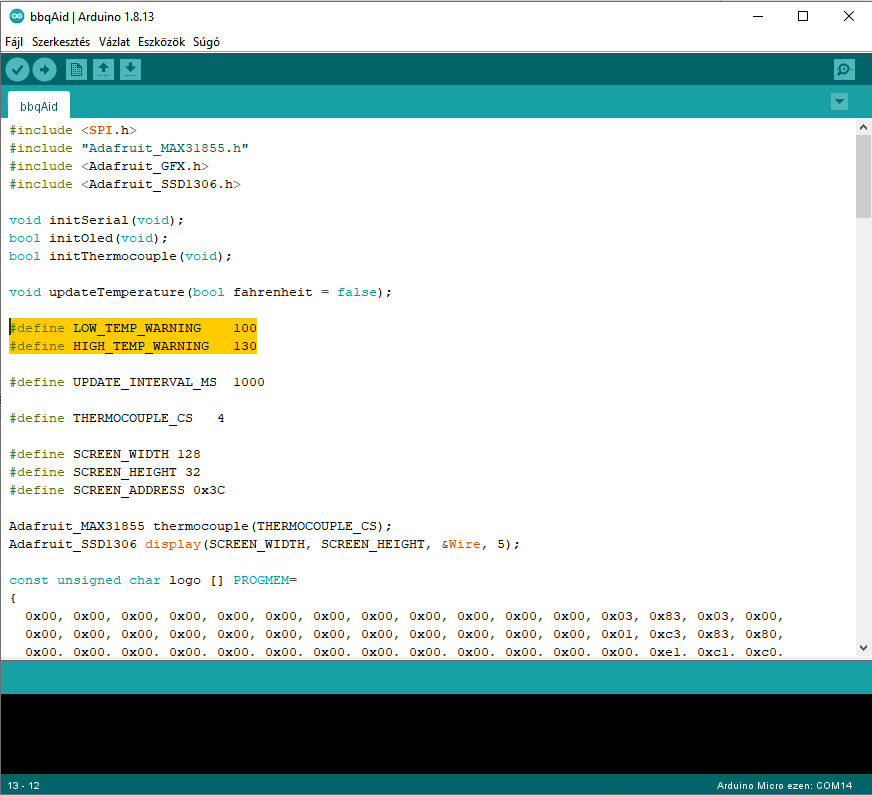Click the LOW_TEMP_WARNING value 100
Screen dimensions: 872x795
click(x=245, y=328)
